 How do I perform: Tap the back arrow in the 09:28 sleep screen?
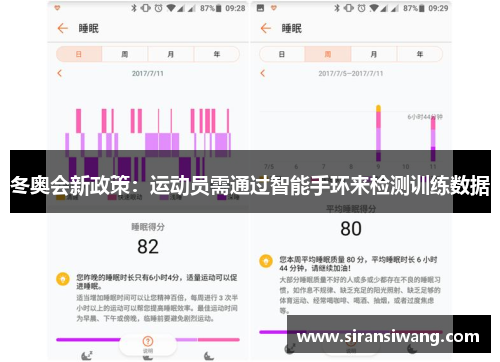(62, 28)
